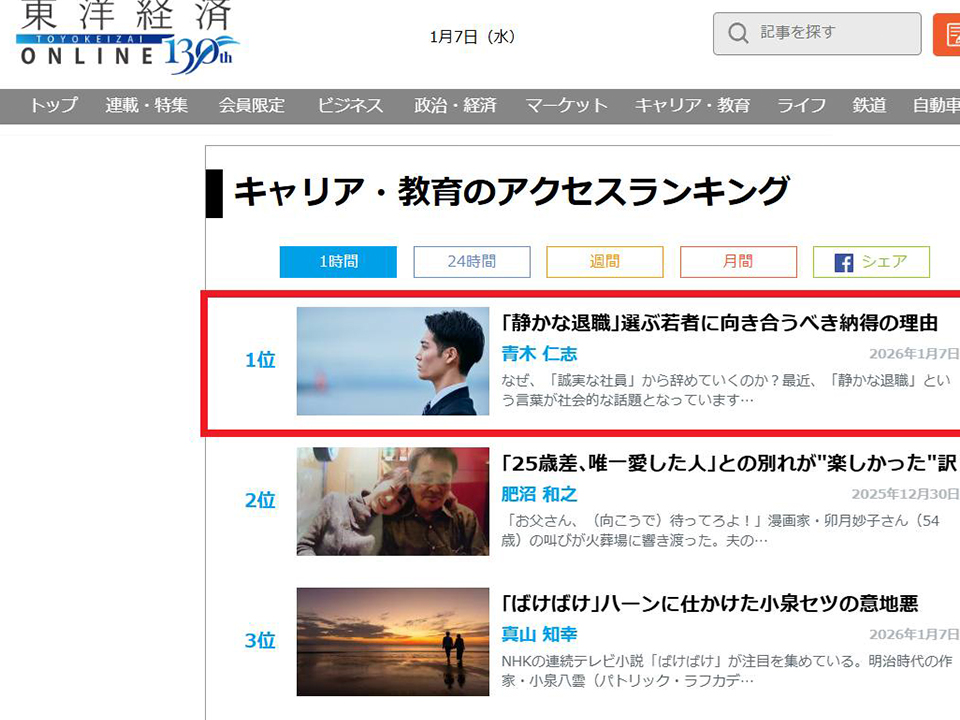The width and height of the screenshot is (960, 720).
Task: Open thumbnail of the 2位 article
Action: tap(393, 501)
